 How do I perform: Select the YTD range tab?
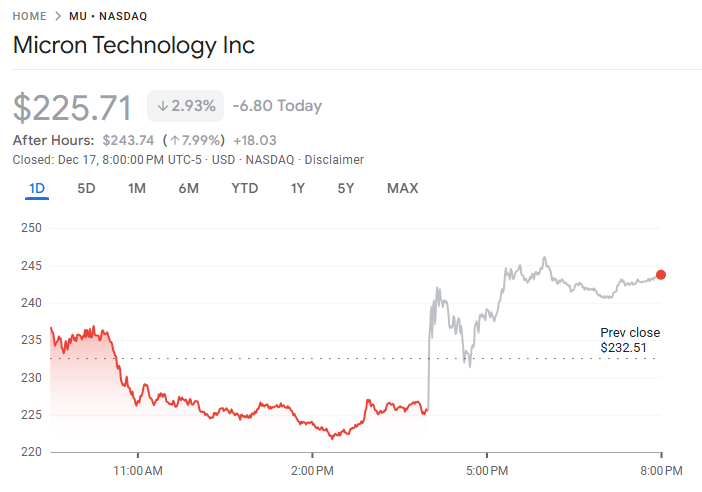pyautogui.click(x=244, y=188)
